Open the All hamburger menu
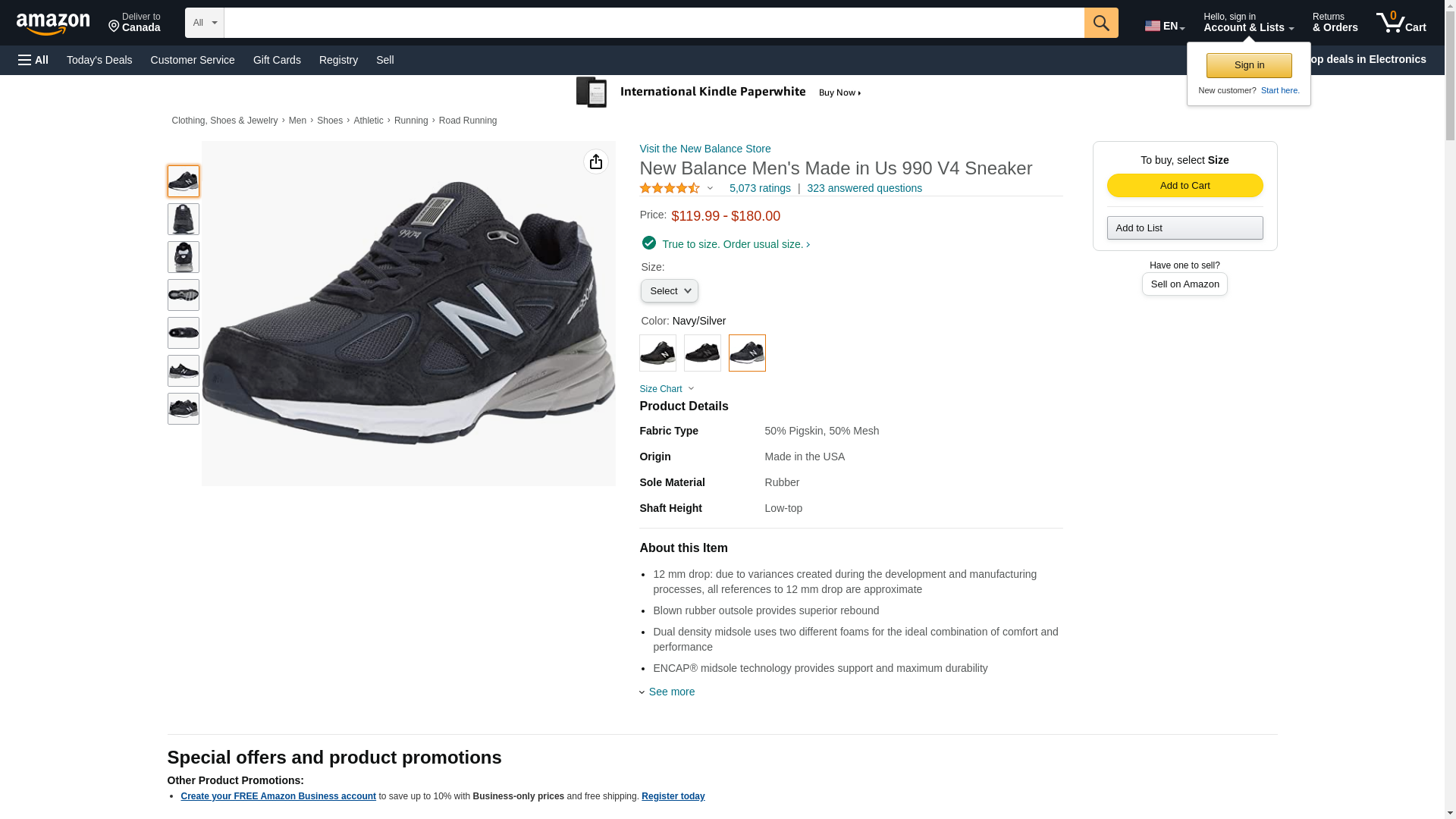 33,60
